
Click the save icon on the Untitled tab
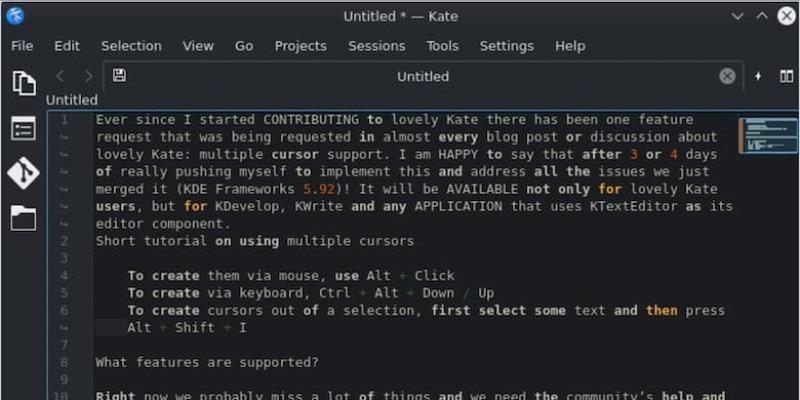(119, 76)
